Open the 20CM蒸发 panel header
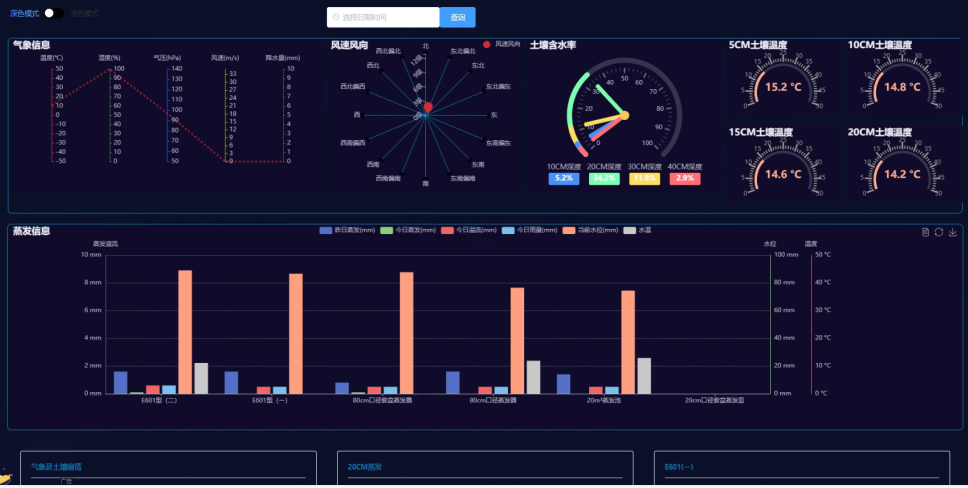The width and height of the screenshot is (968, 488). (x=365, y=466)
